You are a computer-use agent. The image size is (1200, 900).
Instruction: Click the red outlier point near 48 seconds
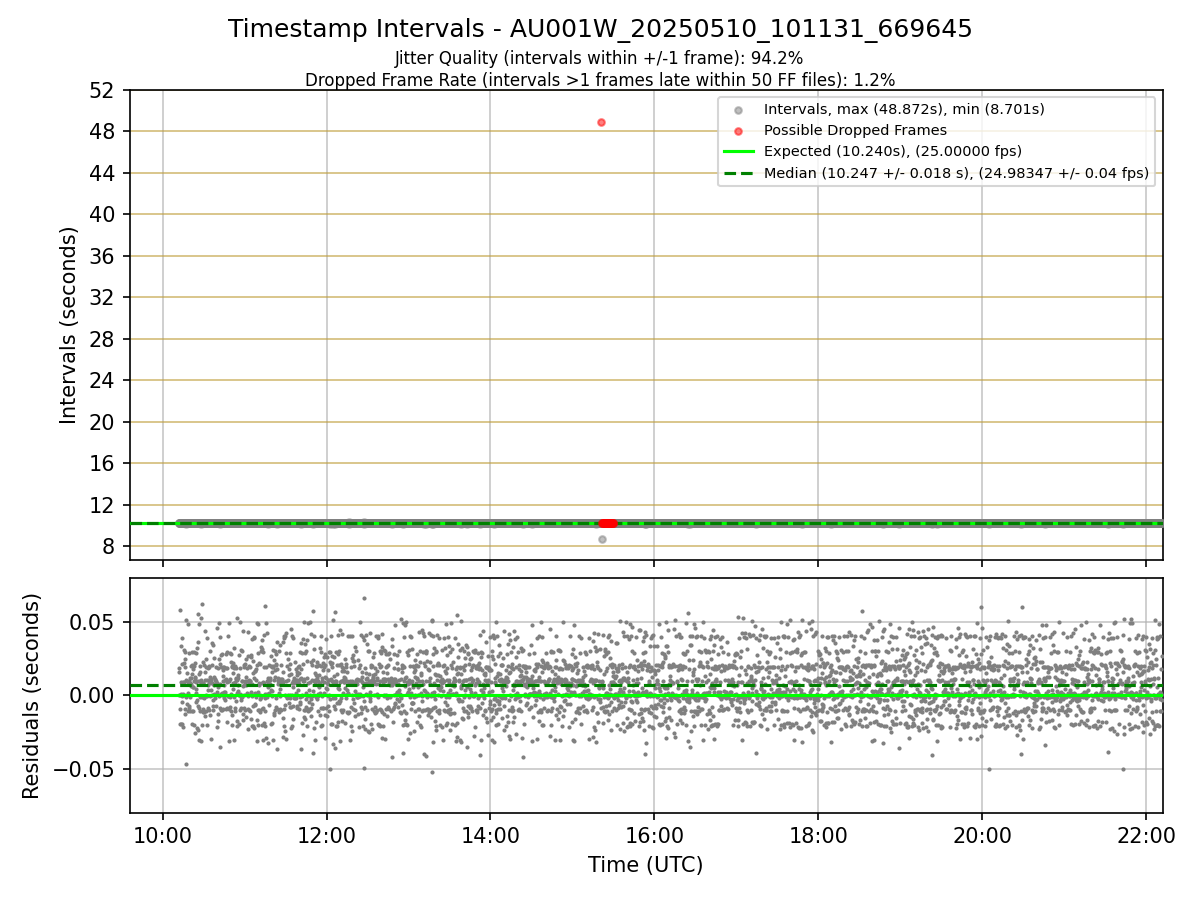601,122
